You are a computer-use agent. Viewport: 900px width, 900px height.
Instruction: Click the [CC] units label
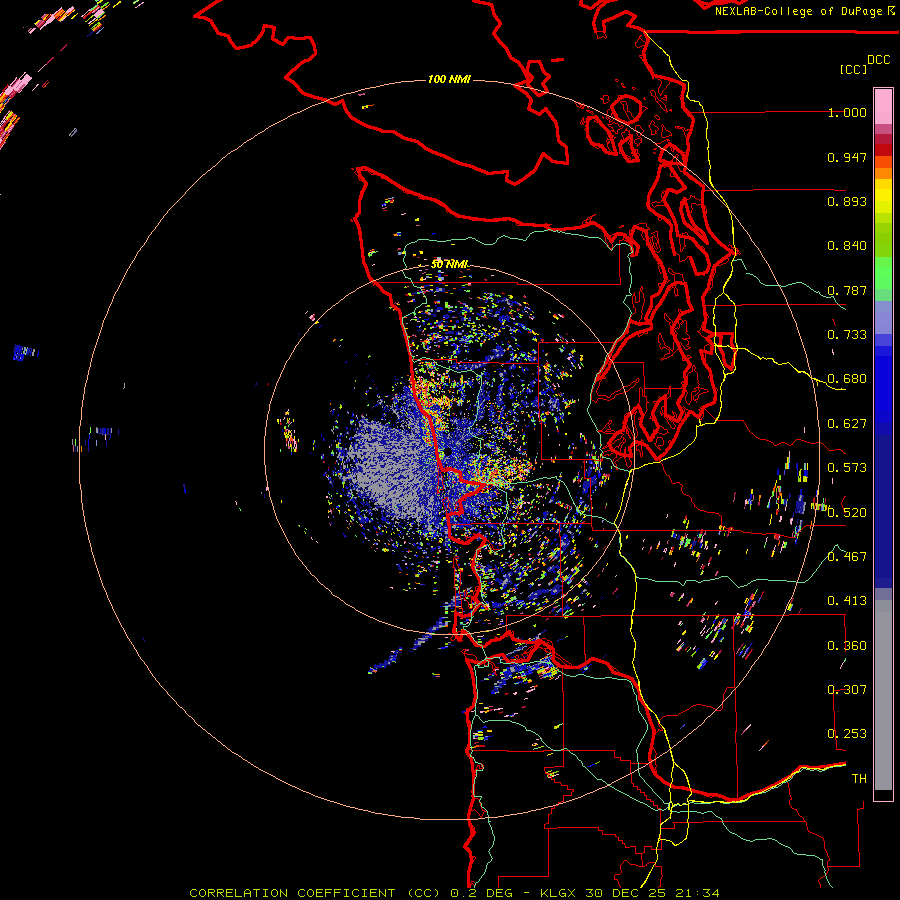pyautogui.click(x=853, y=69)
